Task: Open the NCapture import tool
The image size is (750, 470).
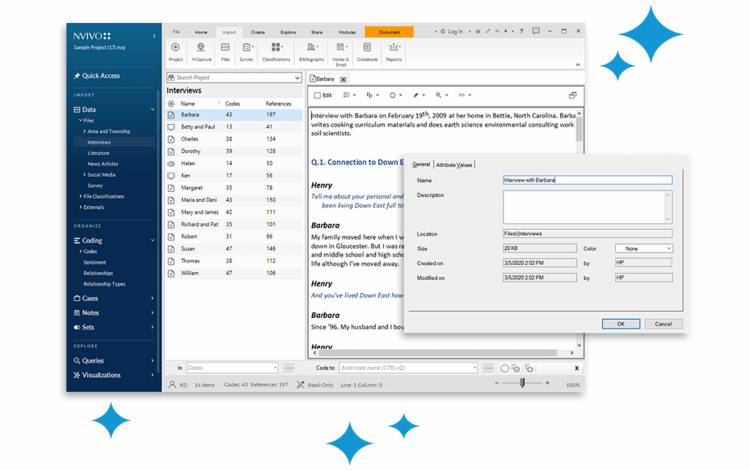Action: click(201, 52)
